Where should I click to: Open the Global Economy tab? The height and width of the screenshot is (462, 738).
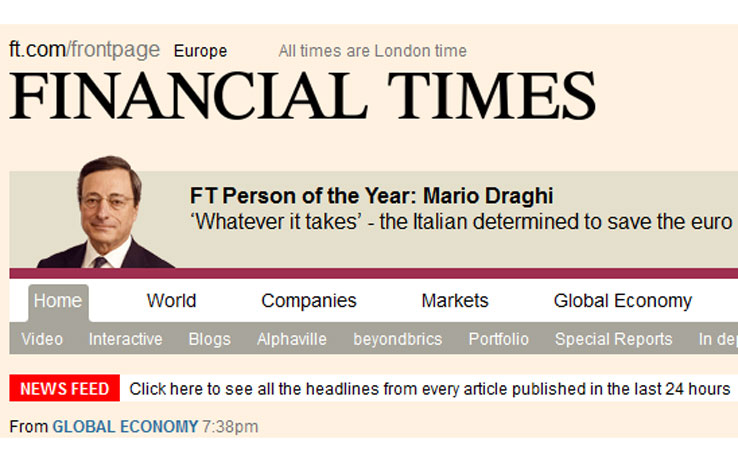623,301
